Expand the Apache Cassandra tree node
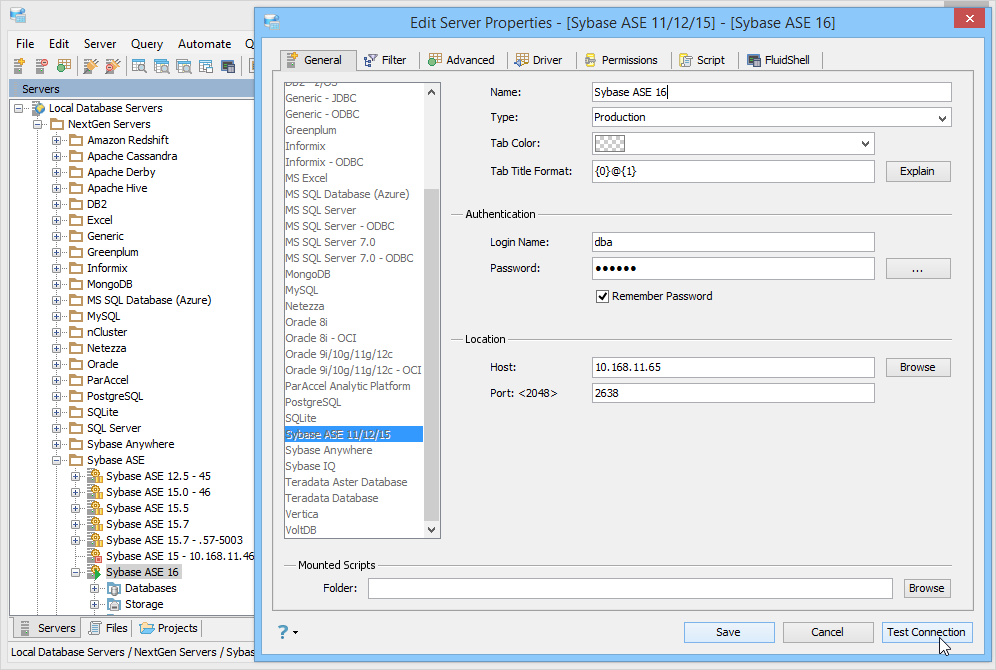 [x=57, y=156]
